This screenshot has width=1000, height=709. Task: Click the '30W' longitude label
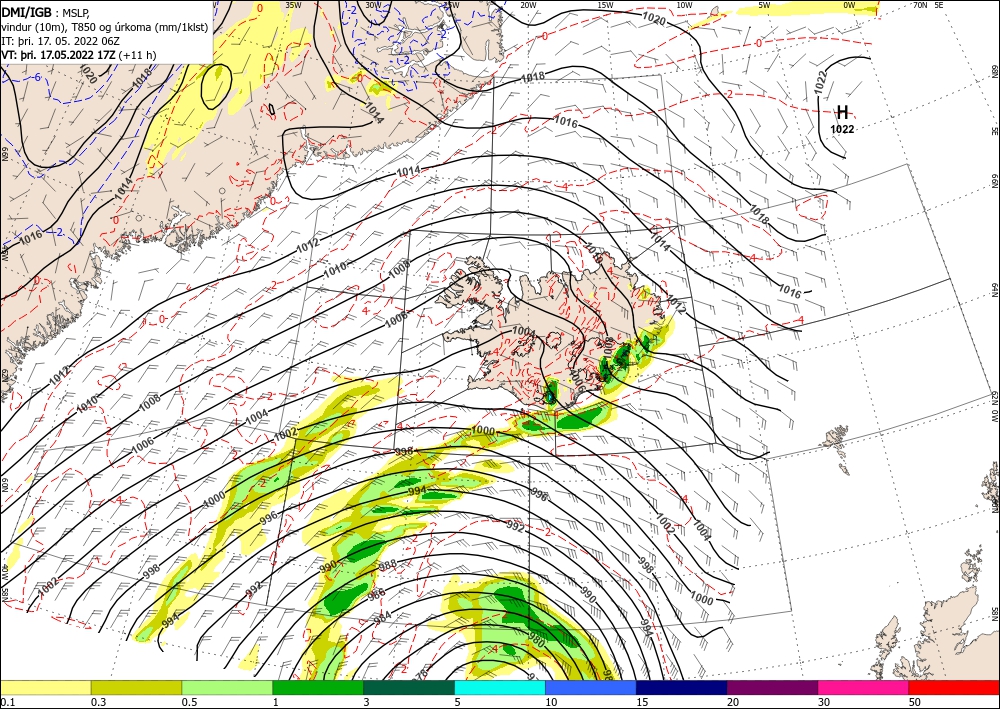tap(373, 5)
